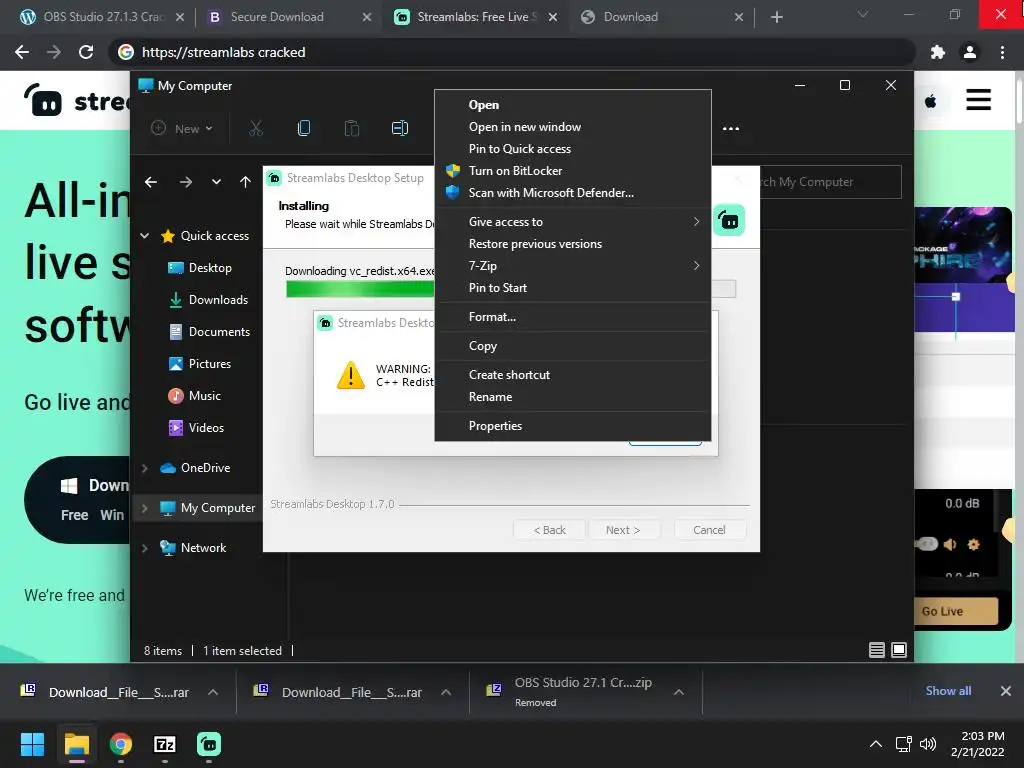Viewport: 1024px width, 768px height.
Task: Click the Paste clipboard icon in File Explorer toolbar
Action: click(351, 128)
